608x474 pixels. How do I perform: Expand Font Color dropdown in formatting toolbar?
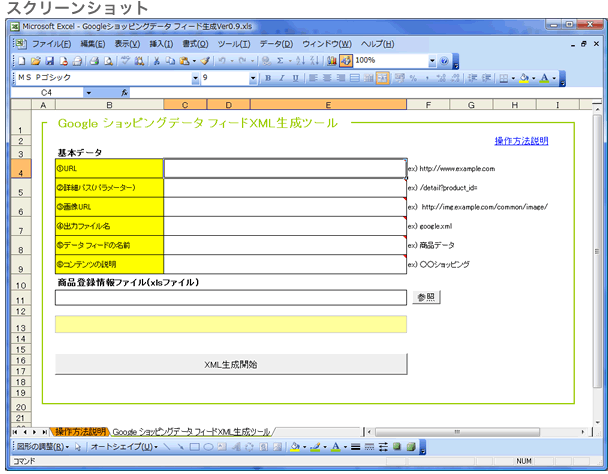tap(554, 78)
